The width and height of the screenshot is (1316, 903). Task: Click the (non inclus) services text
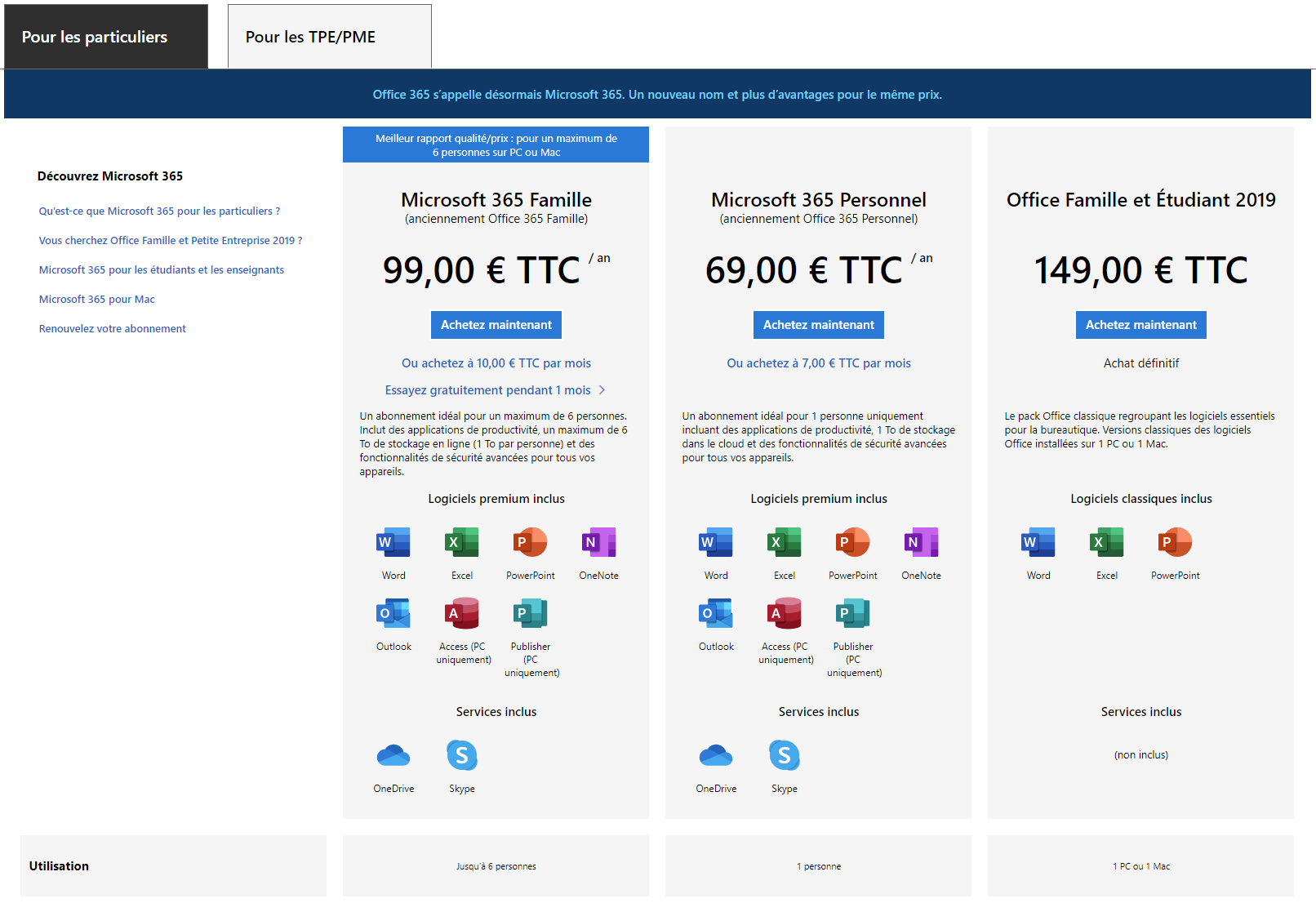tap(1141, 755)
